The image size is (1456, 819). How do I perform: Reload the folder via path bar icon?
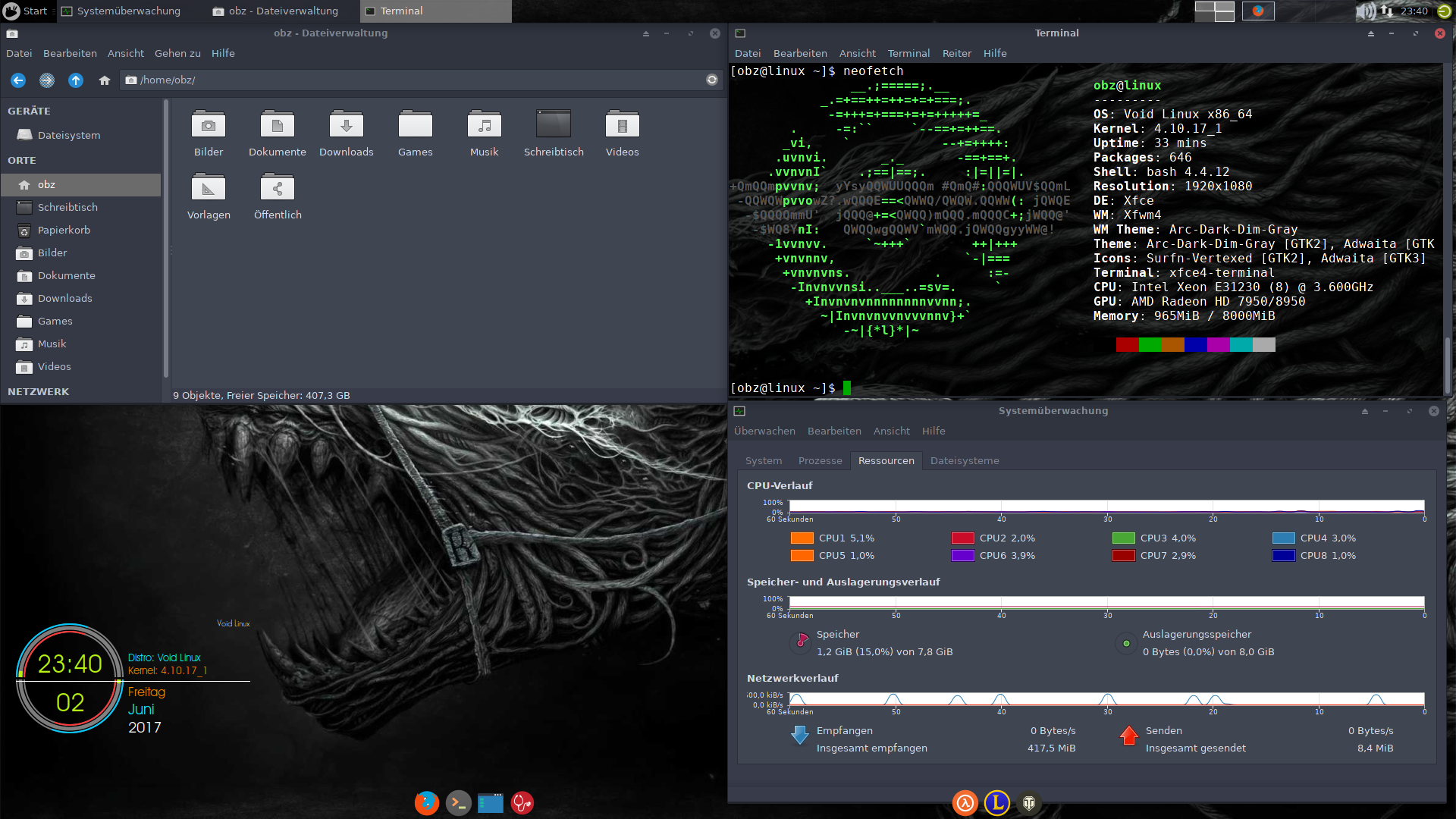pos(711,80)
